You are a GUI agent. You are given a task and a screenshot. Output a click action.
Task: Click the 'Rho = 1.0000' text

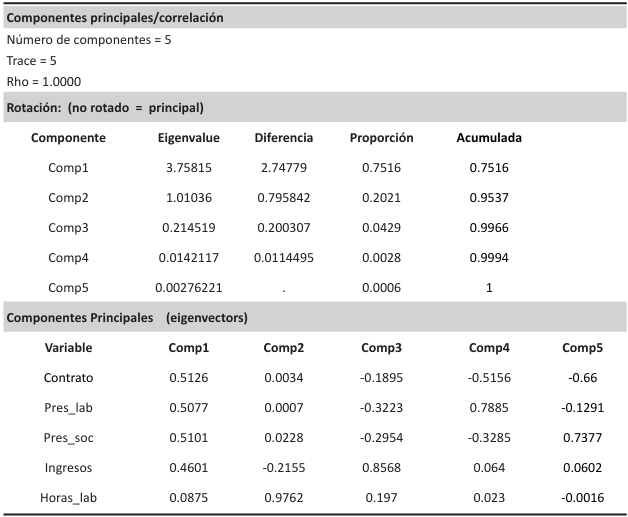pos(44,82)
